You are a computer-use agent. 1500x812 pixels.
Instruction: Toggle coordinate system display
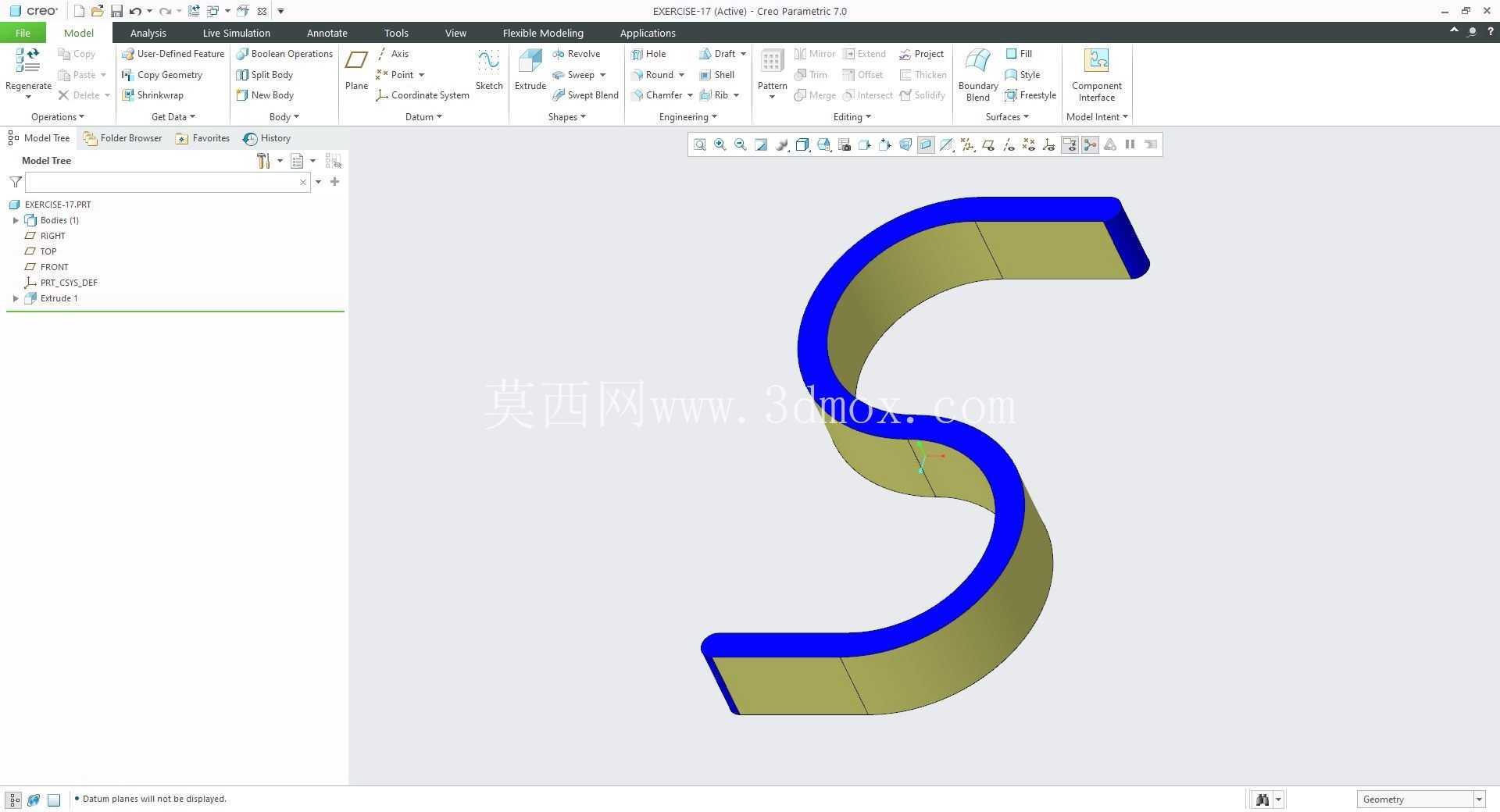1049,144
